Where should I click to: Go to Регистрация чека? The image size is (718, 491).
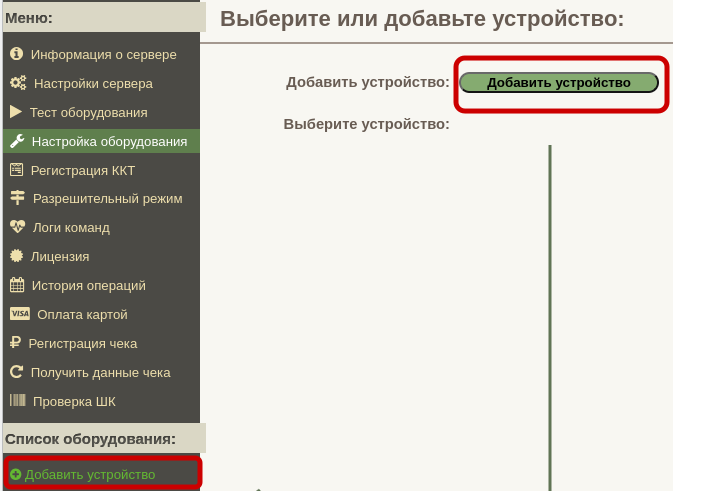pyautogui.click(x=82, y=344)
